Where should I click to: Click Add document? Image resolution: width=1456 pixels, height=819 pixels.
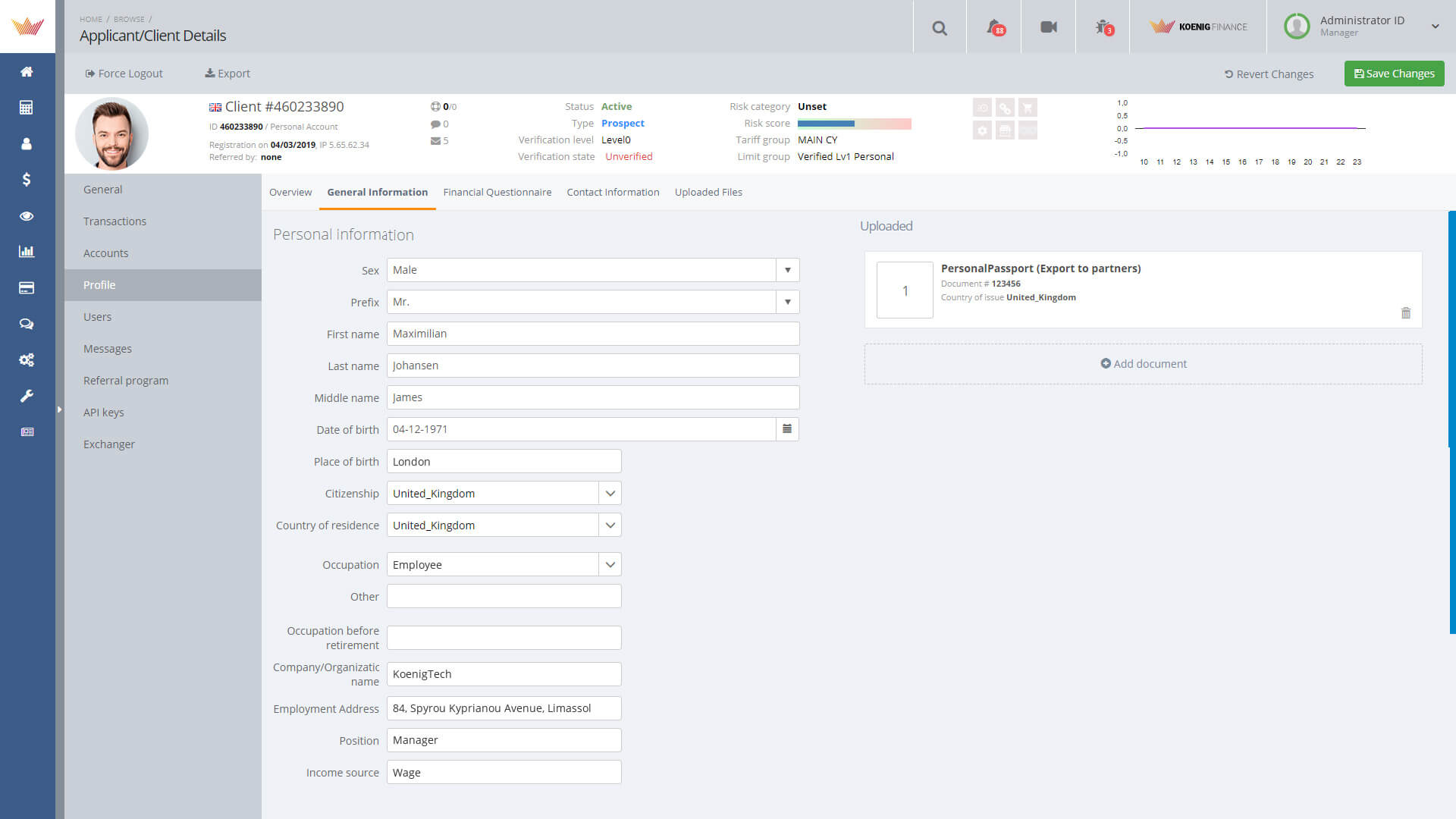tap(1144, 364)
